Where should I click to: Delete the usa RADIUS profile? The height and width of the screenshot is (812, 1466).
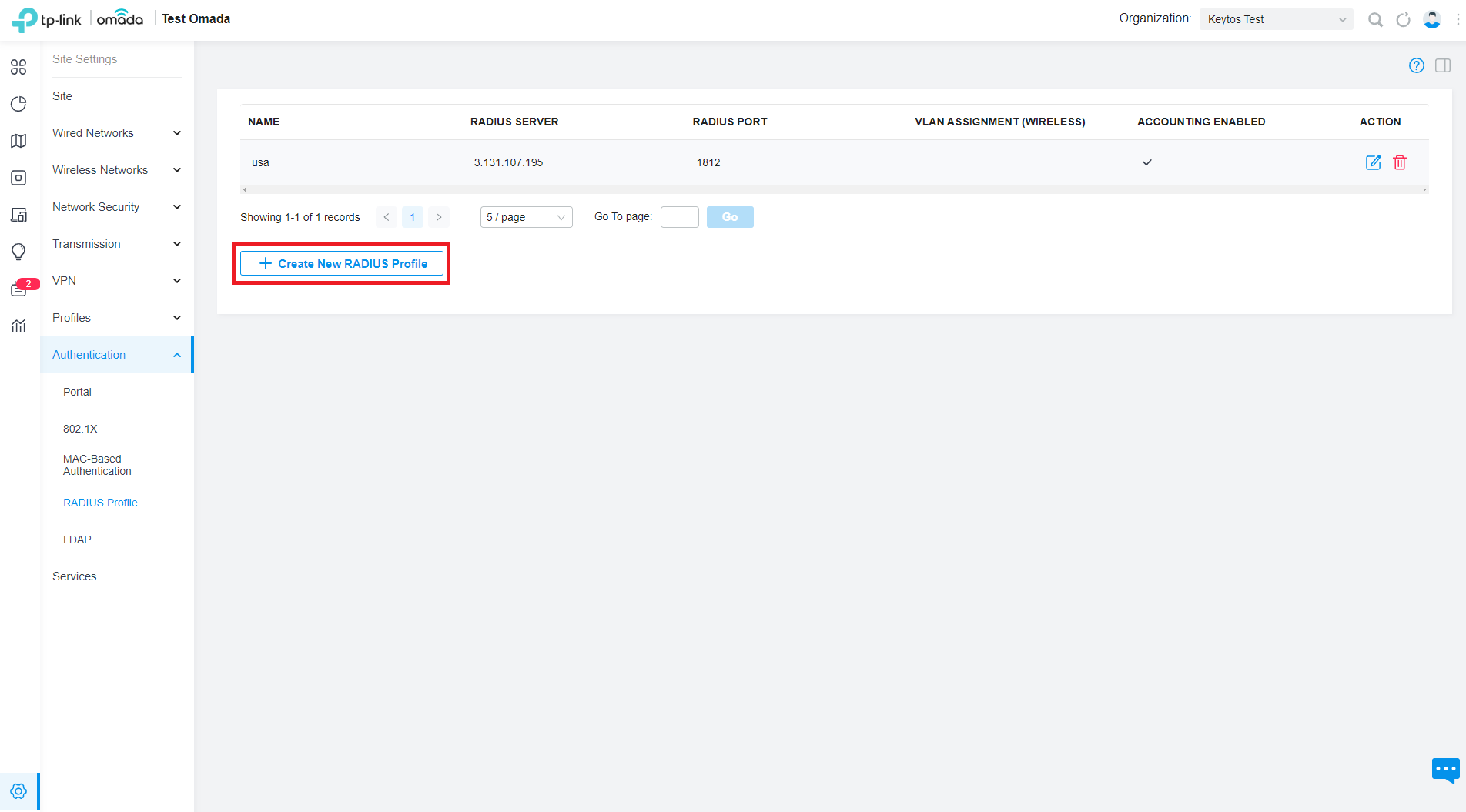coord(1400,162)
